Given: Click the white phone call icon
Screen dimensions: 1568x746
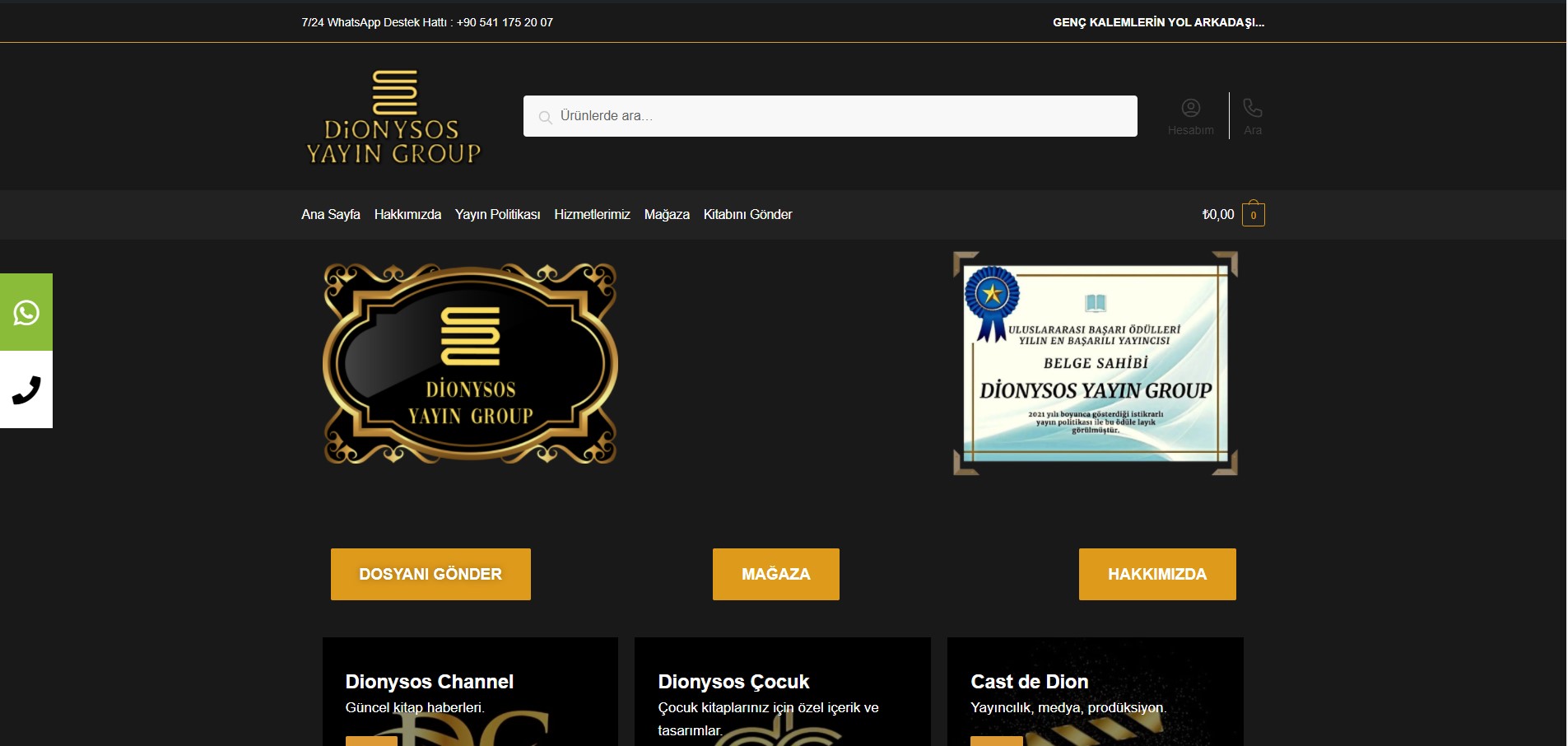Looking at the screenshot, I should click(26, 389).
